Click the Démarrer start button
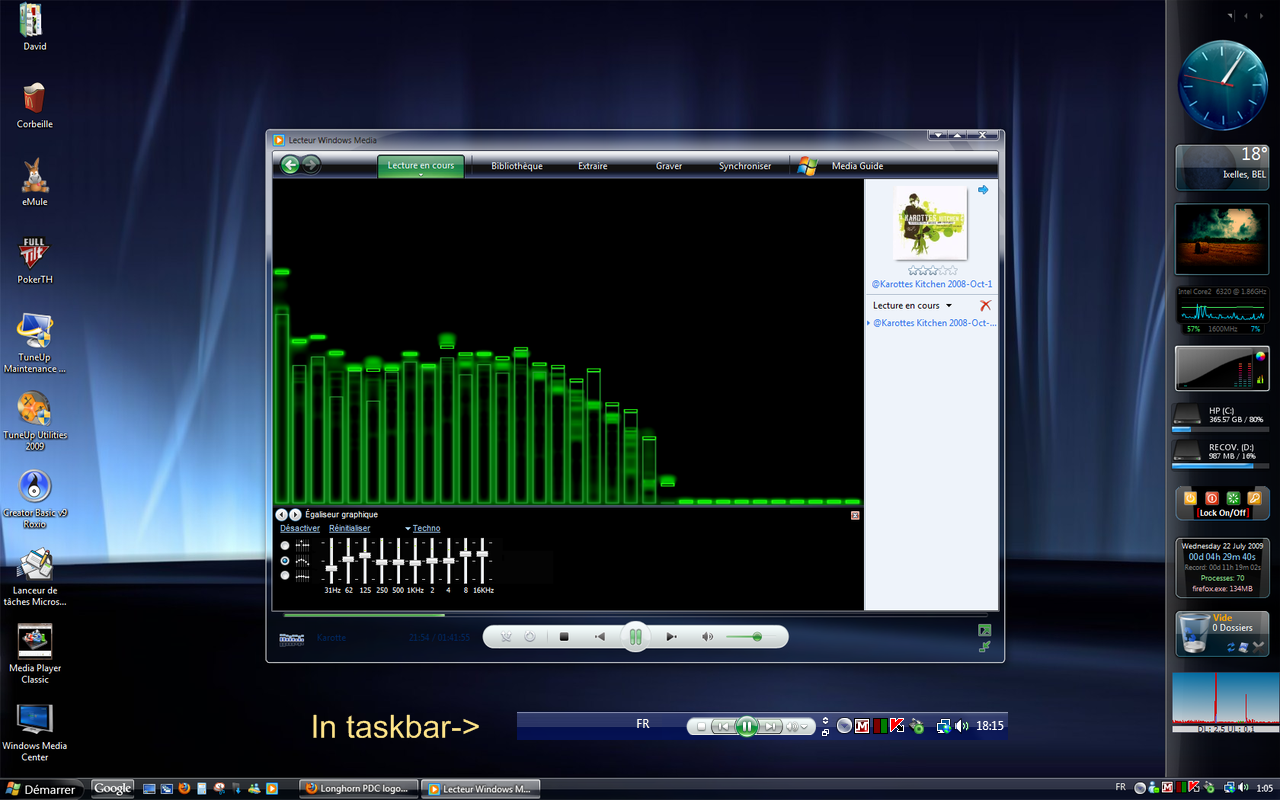 click(x=40, y=789)
